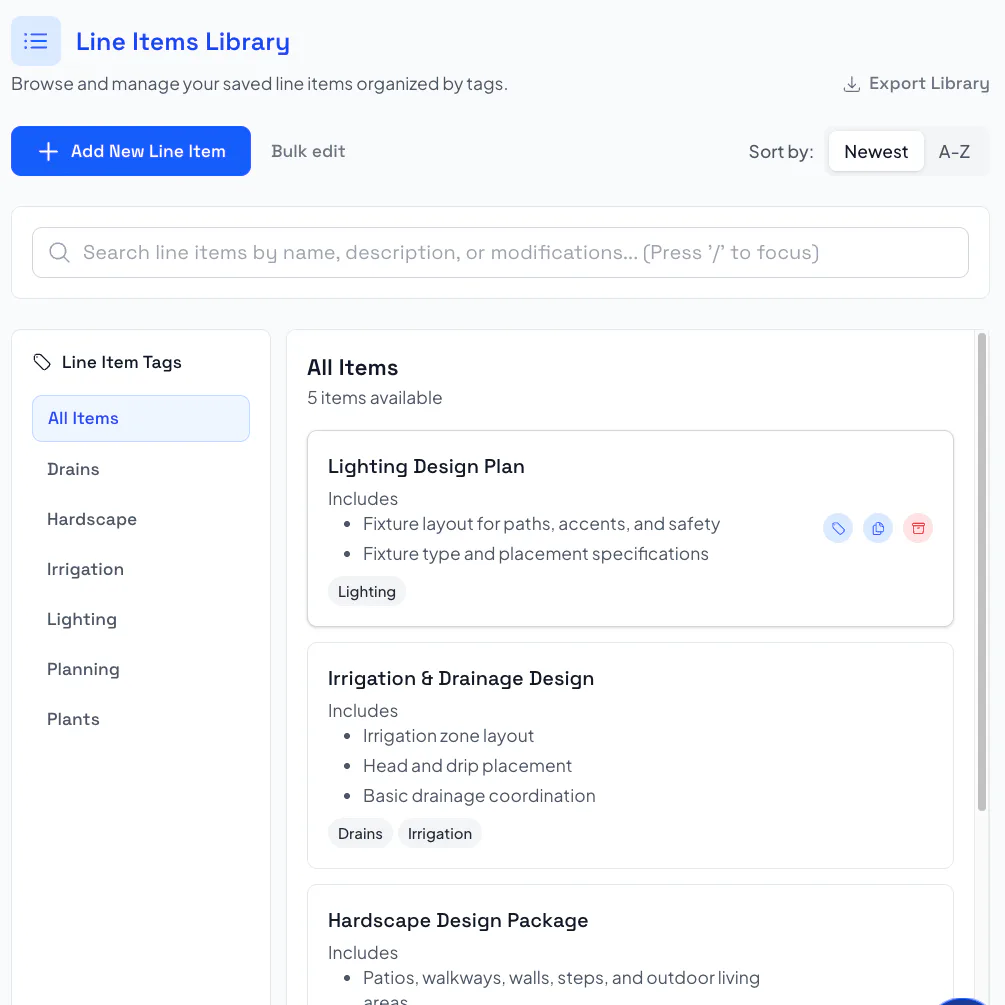This screenshot has height=1005, width=1005.
Task: Open Bulk edit mode
Action: point(308,151)
